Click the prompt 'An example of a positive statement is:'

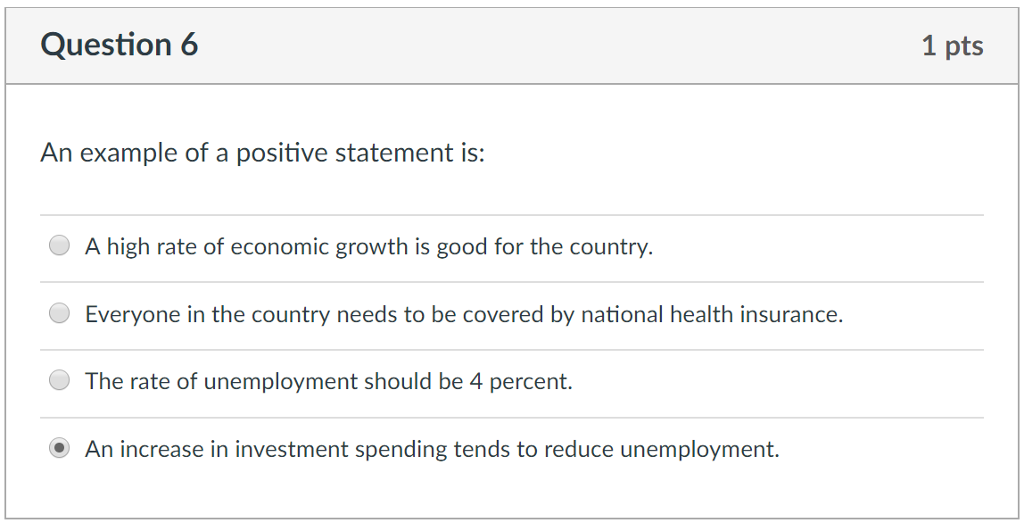262,153
